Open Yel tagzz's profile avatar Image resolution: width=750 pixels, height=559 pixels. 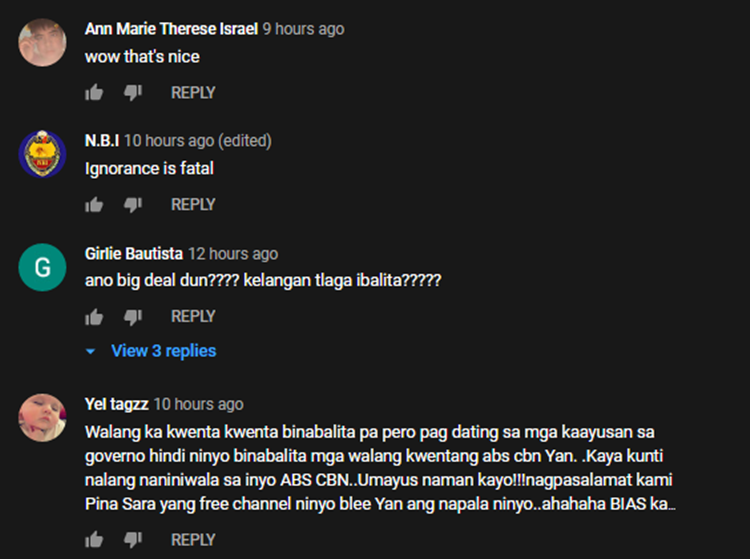tap(43, 417)
